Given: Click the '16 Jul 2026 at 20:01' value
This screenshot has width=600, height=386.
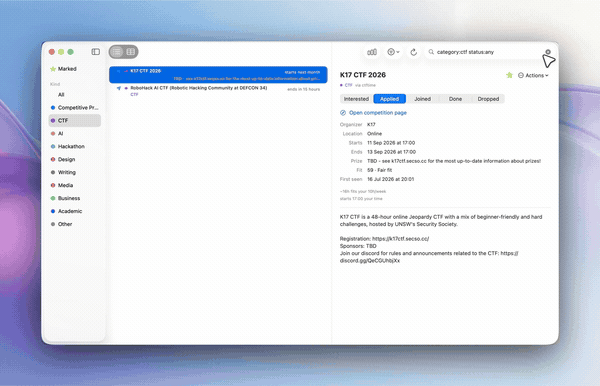Looking at the screenshot, I should pos(390,179).
